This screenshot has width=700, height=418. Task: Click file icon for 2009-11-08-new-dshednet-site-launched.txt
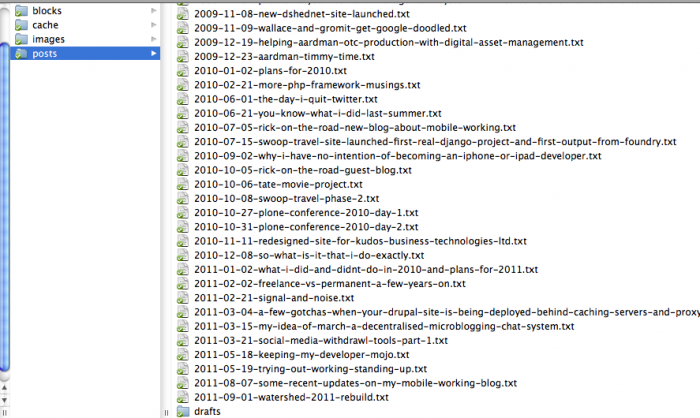pos(183,14)
